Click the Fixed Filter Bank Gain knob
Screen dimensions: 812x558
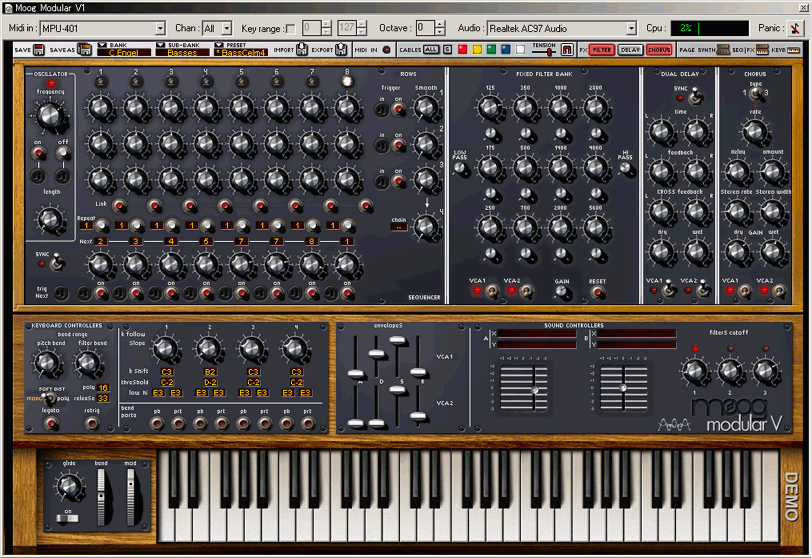click(561, 291)
